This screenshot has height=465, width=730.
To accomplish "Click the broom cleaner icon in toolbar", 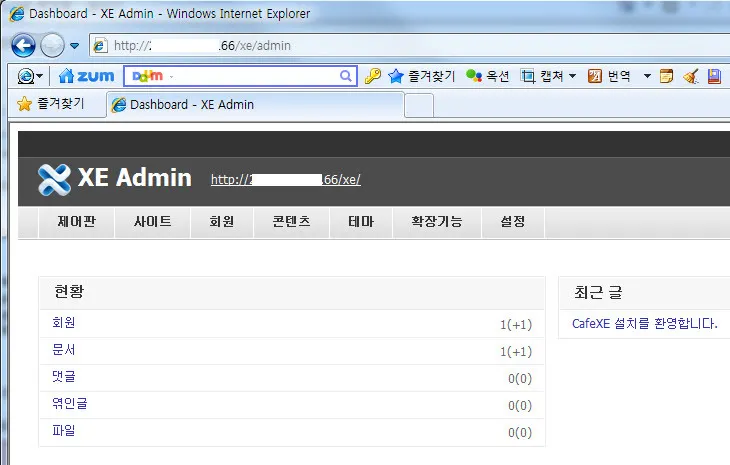I will pos(691,76).
